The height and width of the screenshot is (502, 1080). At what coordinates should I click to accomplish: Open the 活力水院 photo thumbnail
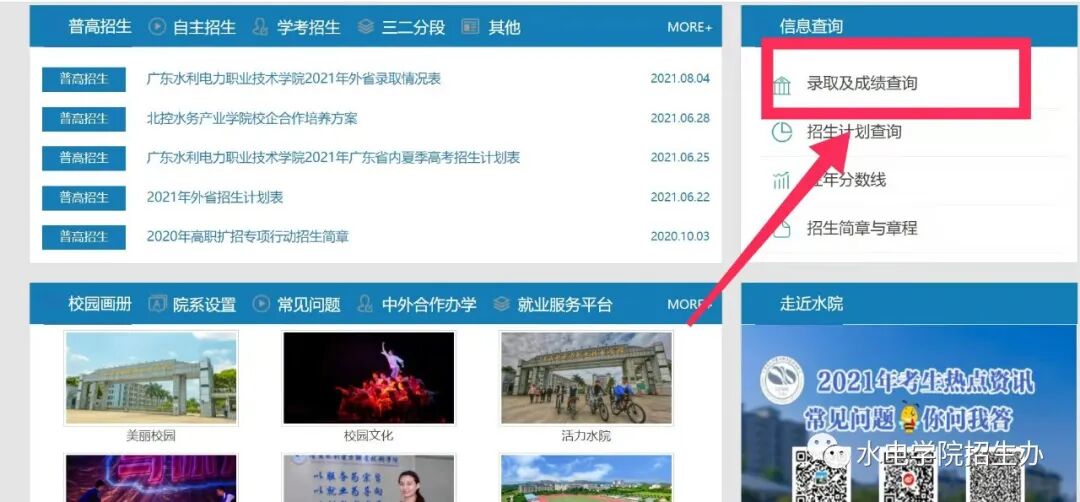586,377
